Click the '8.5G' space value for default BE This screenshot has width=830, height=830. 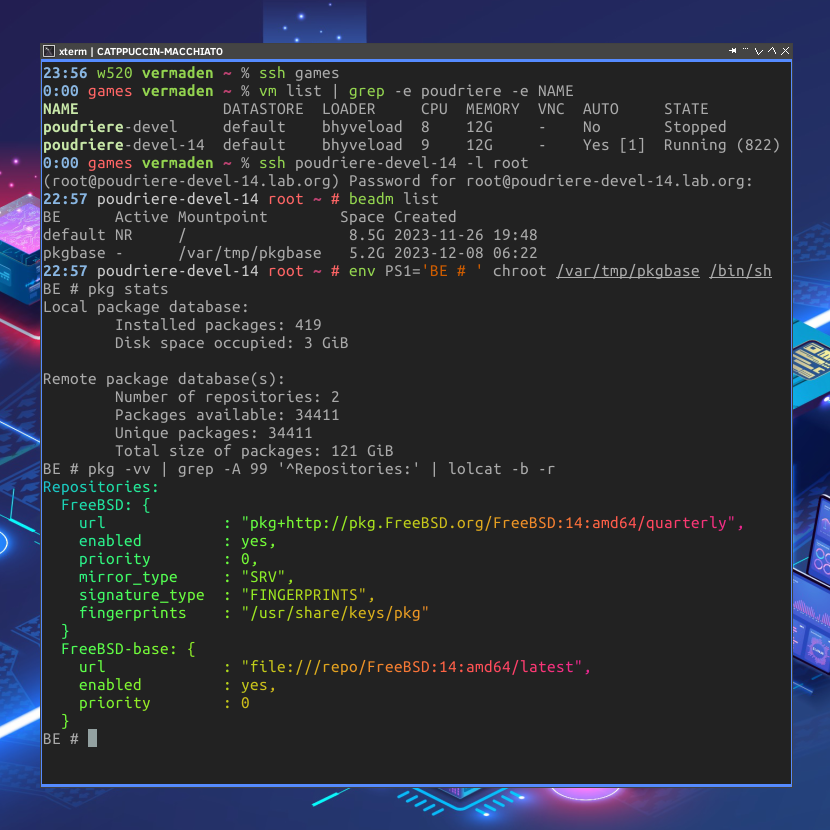(367, 235)
